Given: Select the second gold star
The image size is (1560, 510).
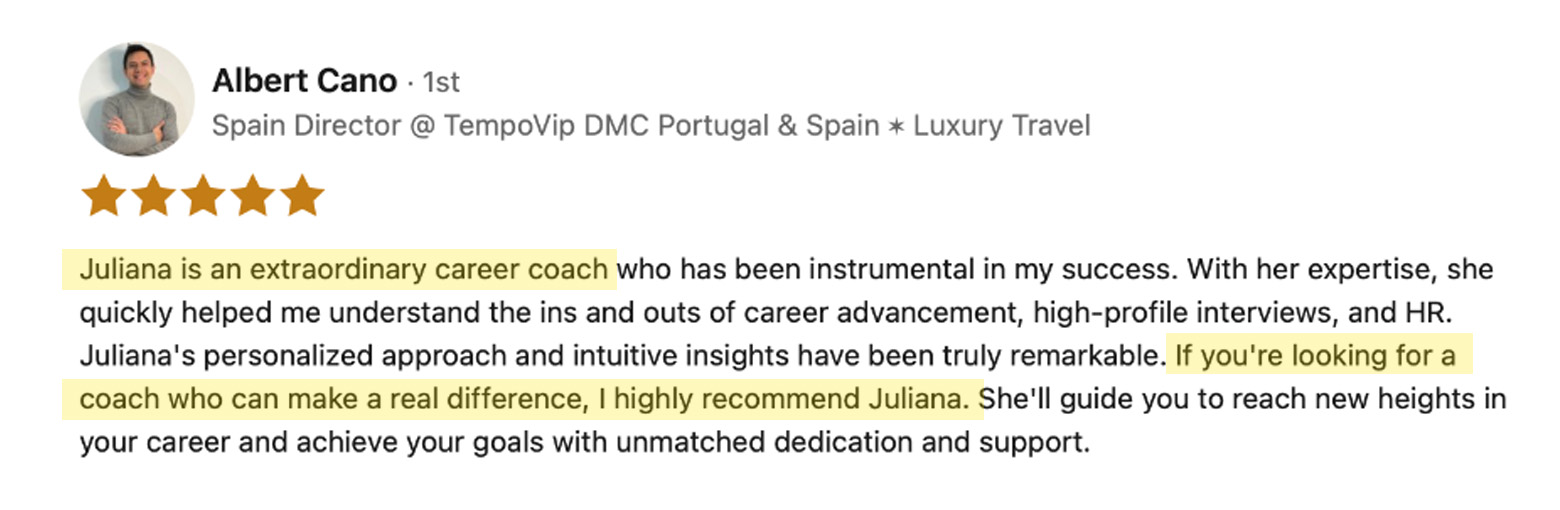Looking at the screenshot, I should [x=153, y=196].
